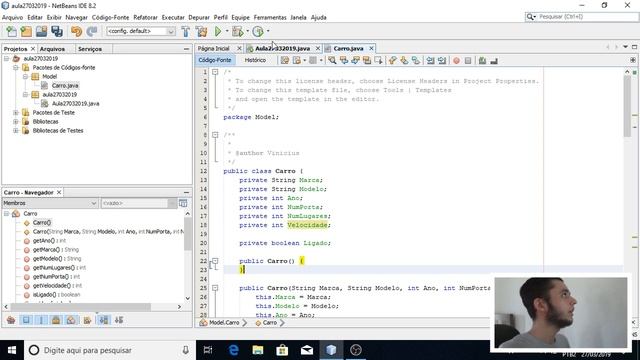This screenshot has height=360, width=640.
Task: Build the project with the hammer icon
Action: click(x=185, y=31)
